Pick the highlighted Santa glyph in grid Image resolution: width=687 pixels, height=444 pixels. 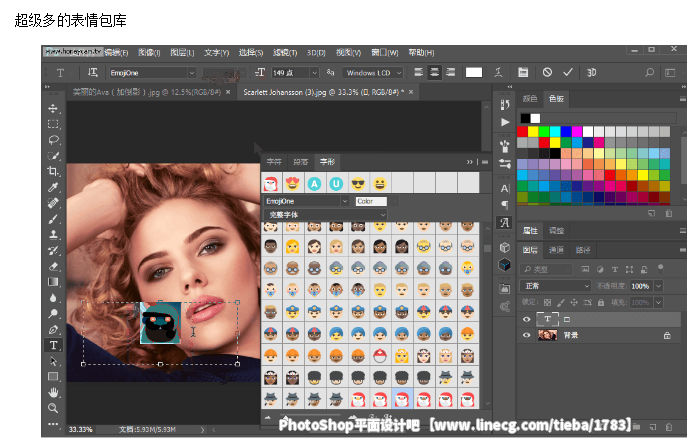pos(402,399)
